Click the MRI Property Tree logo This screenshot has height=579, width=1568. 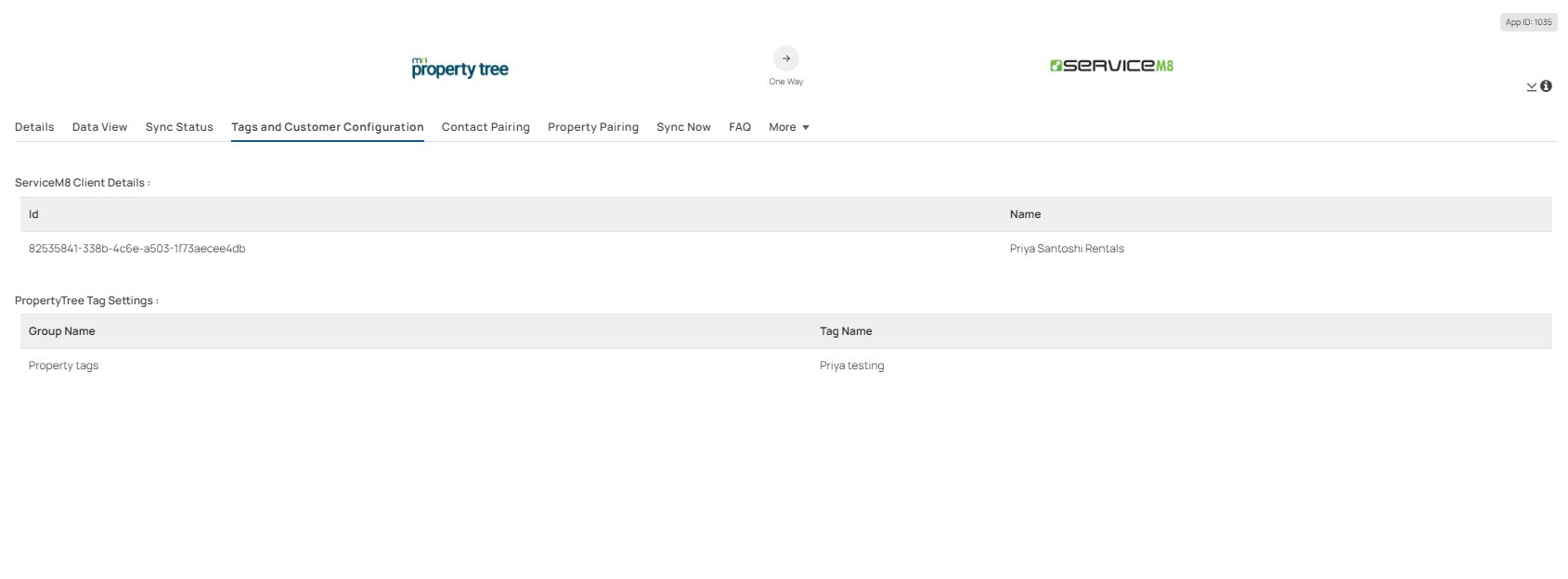point(460,67)
